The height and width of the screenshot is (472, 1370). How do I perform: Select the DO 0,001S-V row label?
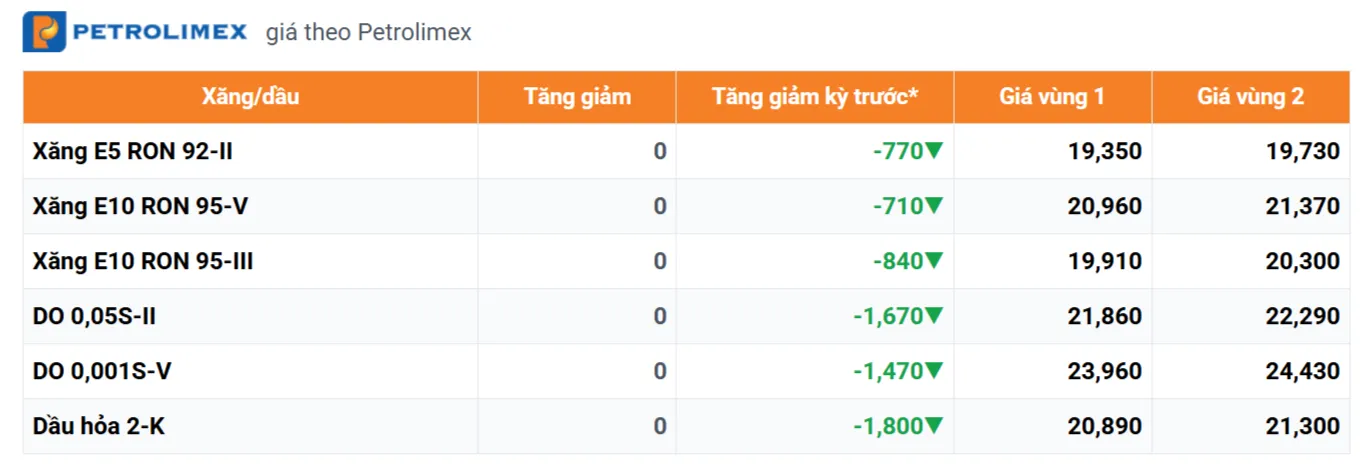point(102,372)
